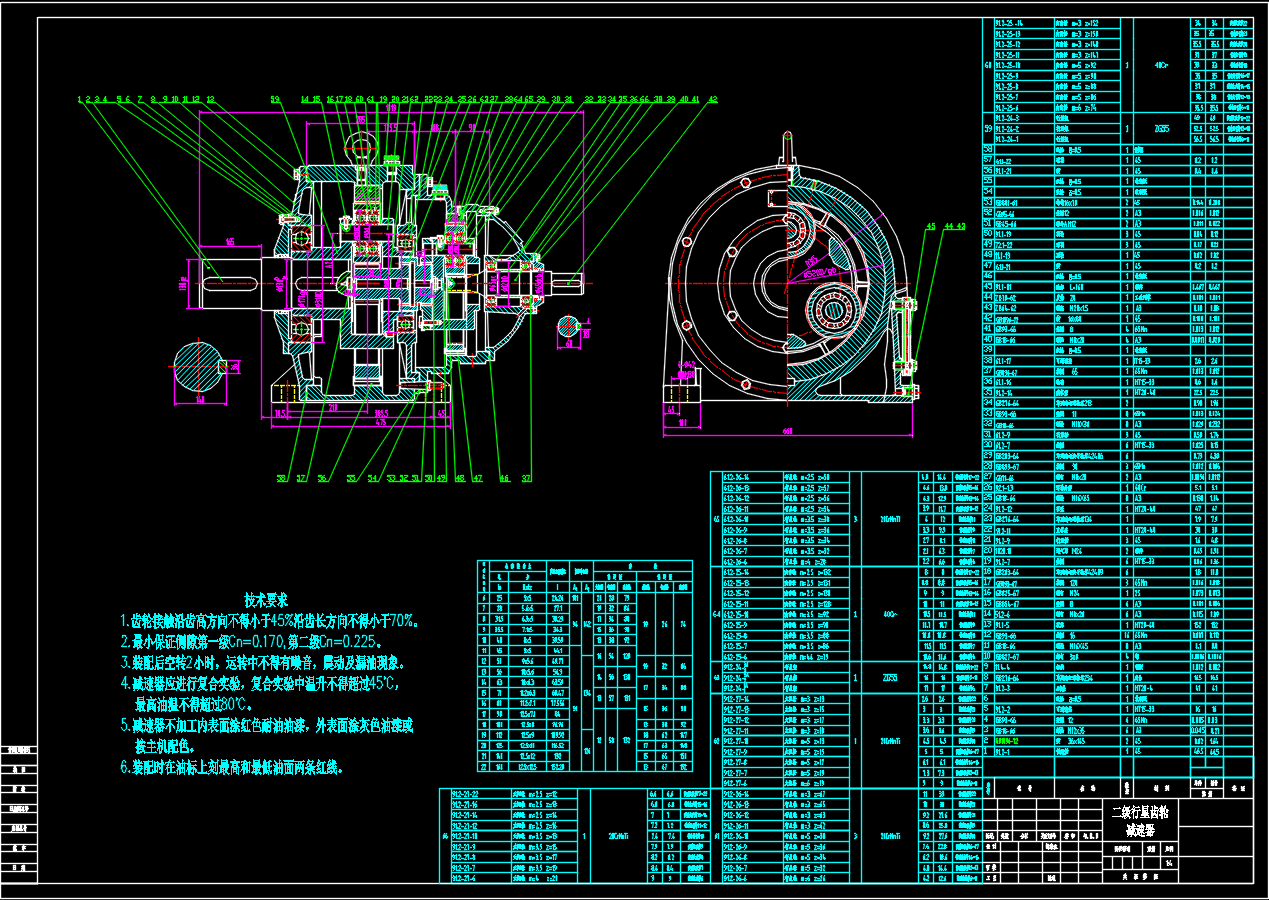Click part balloon number 59 above housing
This screenshot has height=900, width=1269.
(275, 100)
